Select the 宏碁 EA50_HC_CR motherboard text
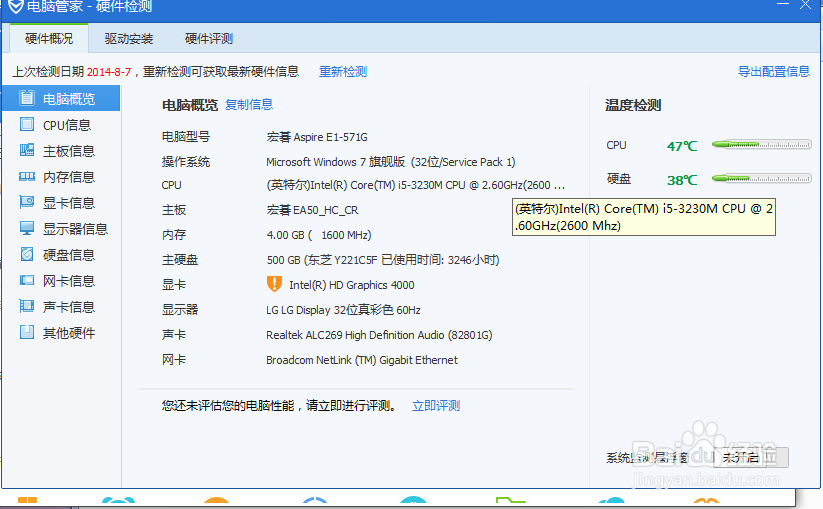The height and width of the screenshot is (509, 823). (312, 210)
